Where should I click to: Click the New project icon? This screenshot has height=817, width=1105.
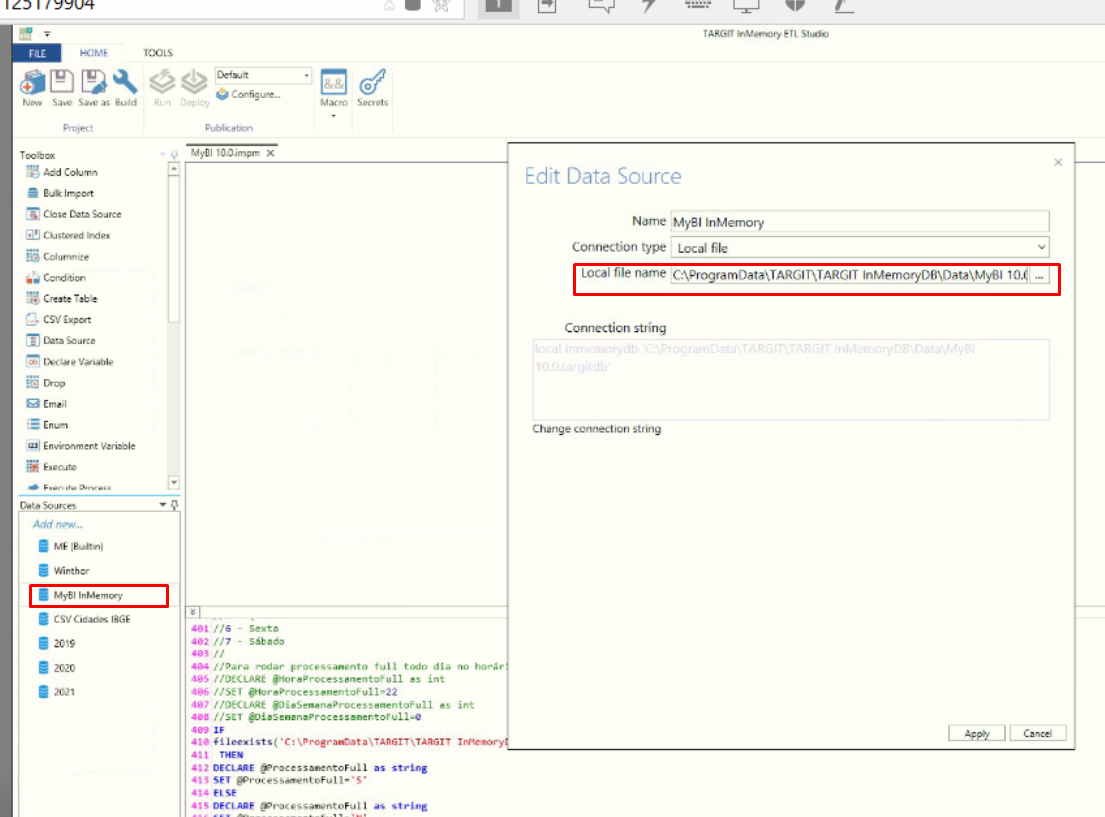(x=32, y=82)
